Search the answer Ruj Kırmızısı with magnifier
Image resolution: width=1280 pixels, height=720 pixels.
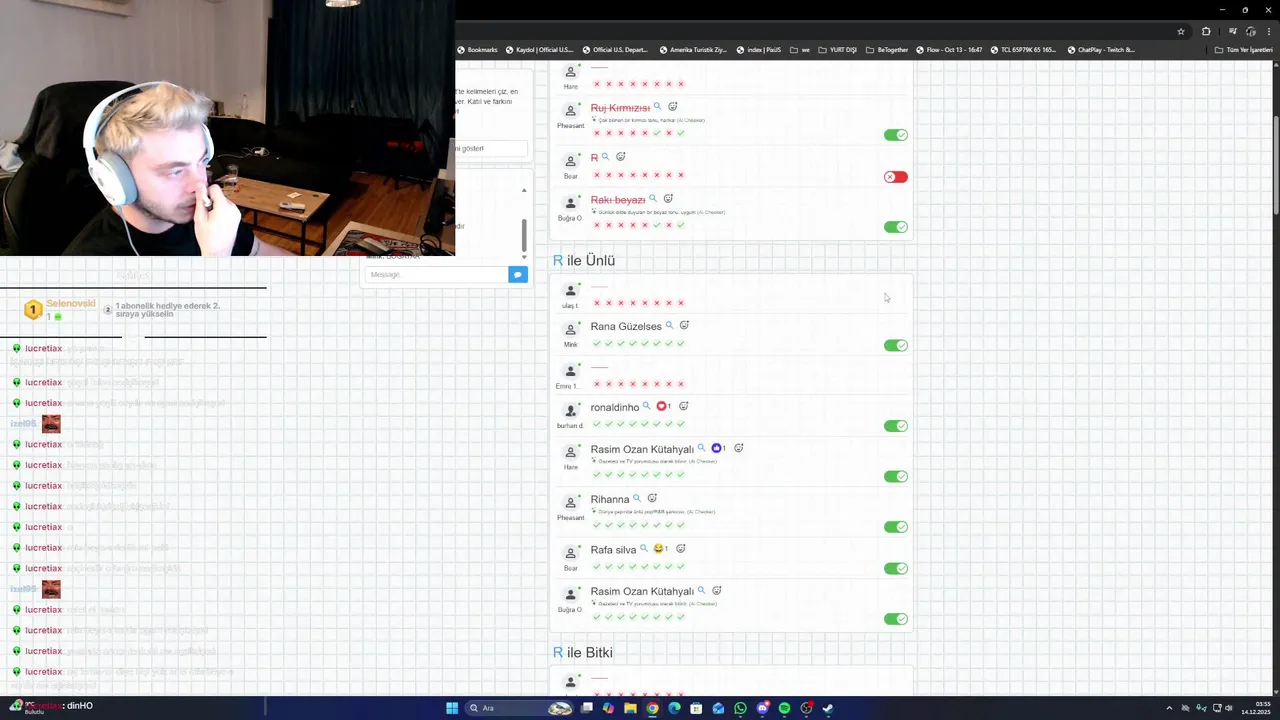pyautogui.click(x=657, y=107)
